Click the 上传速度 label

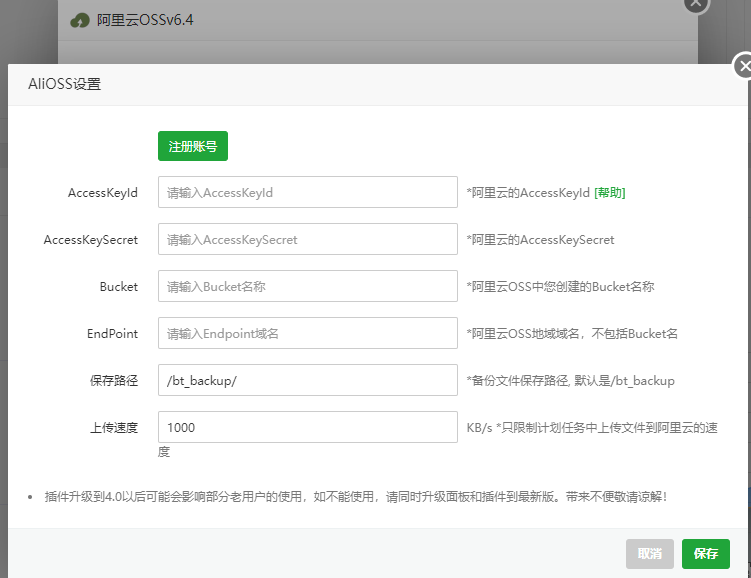(x=114, y=428)
